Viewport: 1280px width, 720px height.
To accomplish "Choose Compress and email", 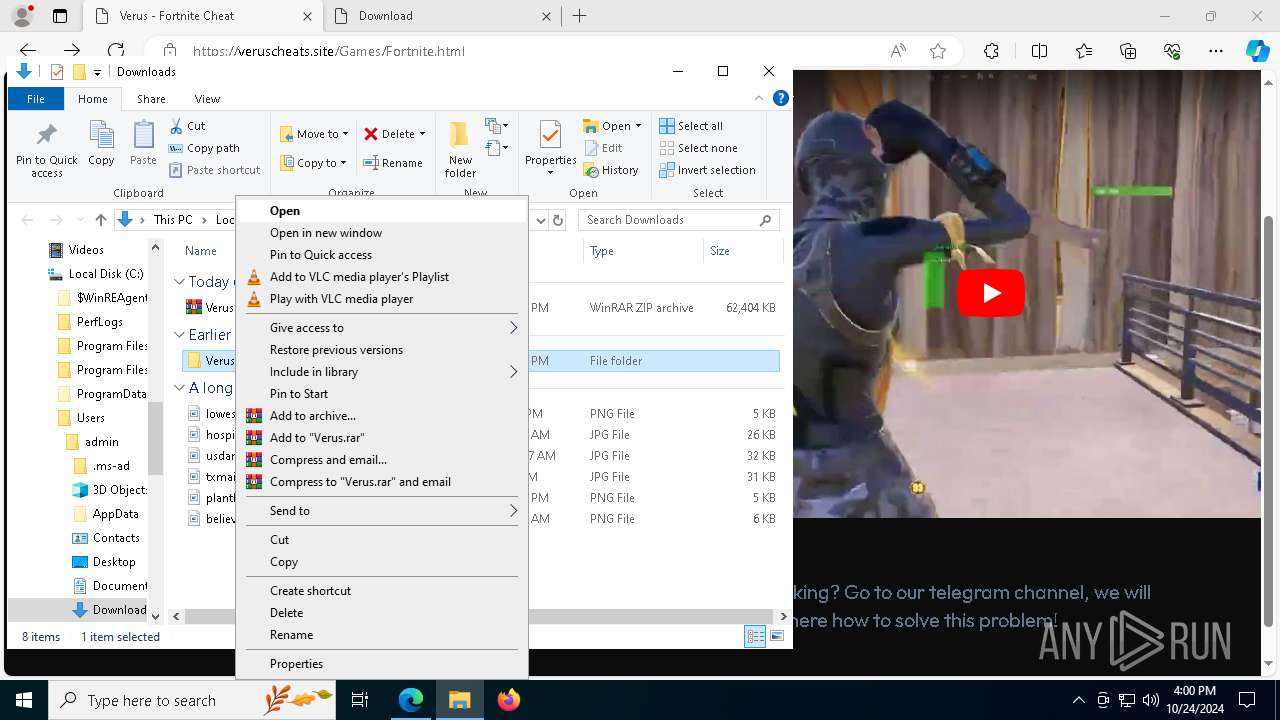I will [382, 460].
